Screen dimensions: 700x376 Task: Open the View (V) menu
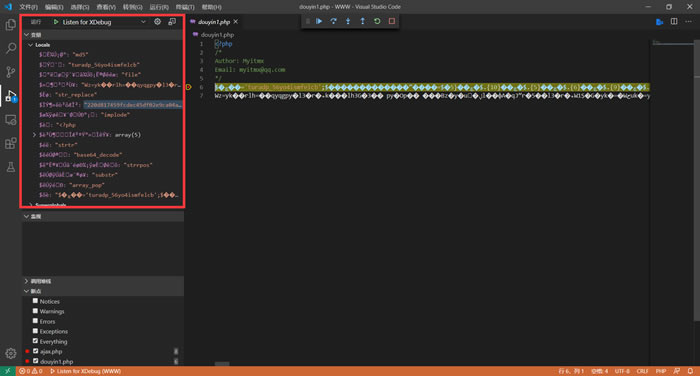pyautogui.click(x=106, y=7)
